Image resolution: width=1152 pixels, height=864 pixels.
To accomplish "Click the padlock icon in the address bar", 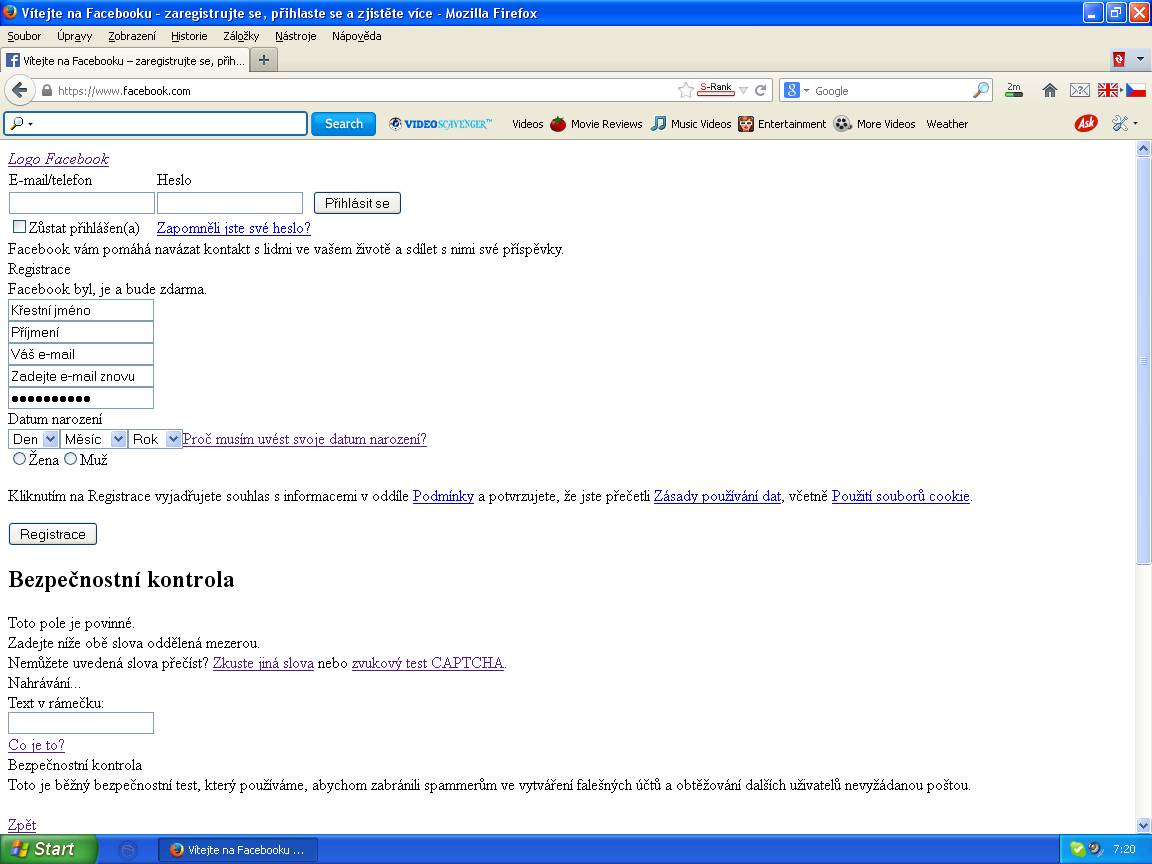I will pos(47,90).
